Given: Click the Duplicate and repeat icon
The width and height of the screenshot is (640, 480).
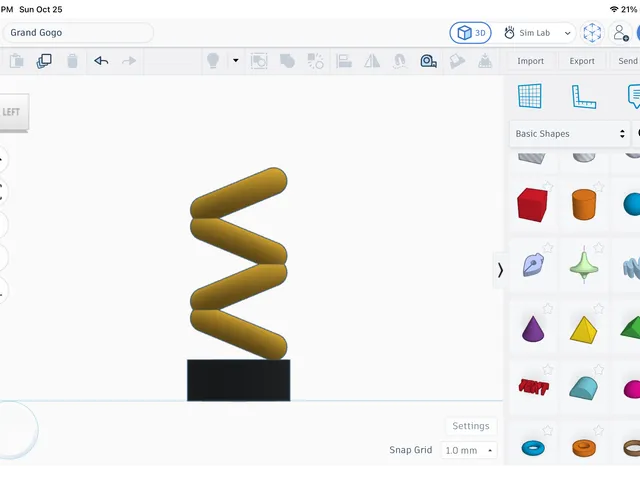Looking at the screenshot, I should point(44,61).
